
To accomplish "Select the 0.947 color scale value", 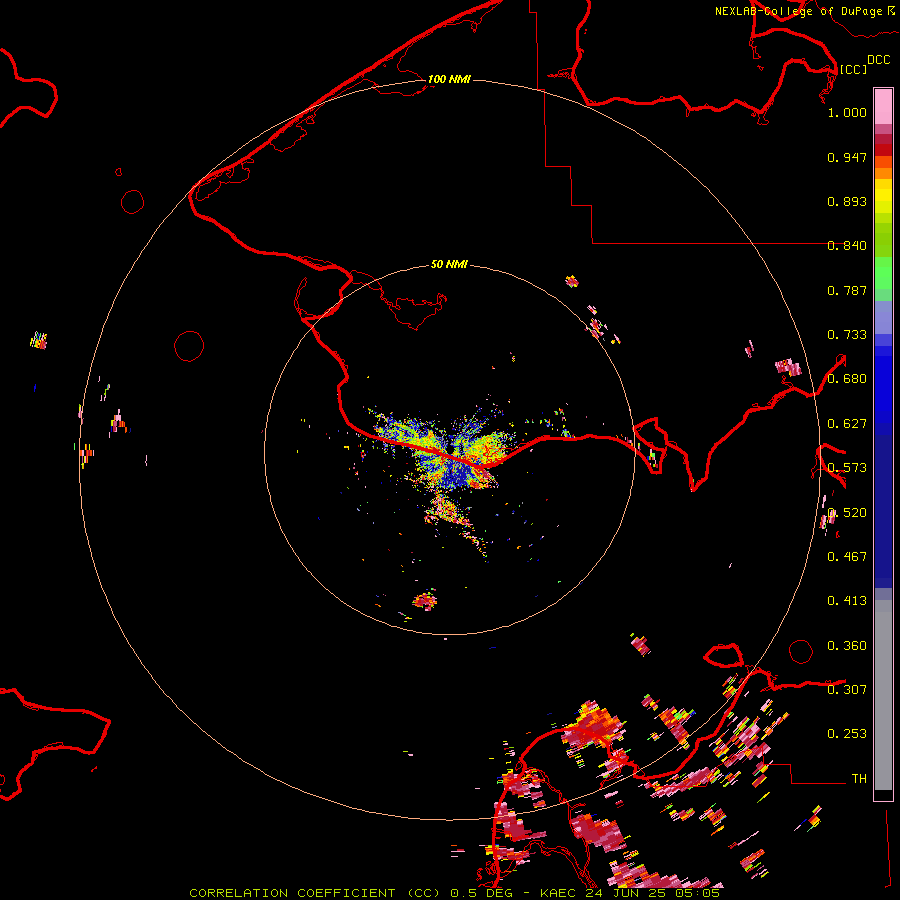I will click(x=847, y=157).
